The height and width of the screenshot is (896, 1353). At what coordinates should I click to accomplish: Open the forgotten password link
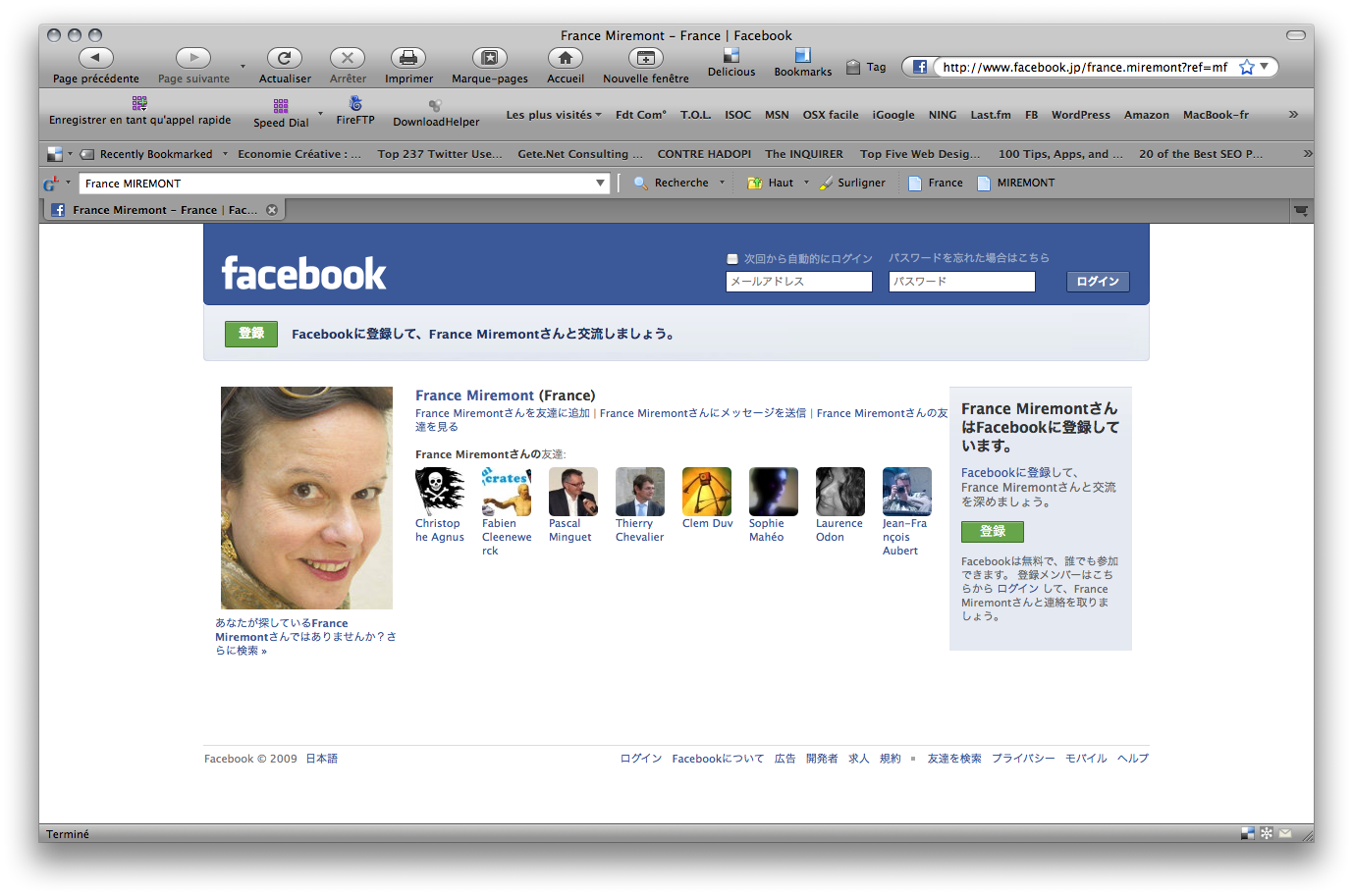pyautogui.click(x=969, y=258)
